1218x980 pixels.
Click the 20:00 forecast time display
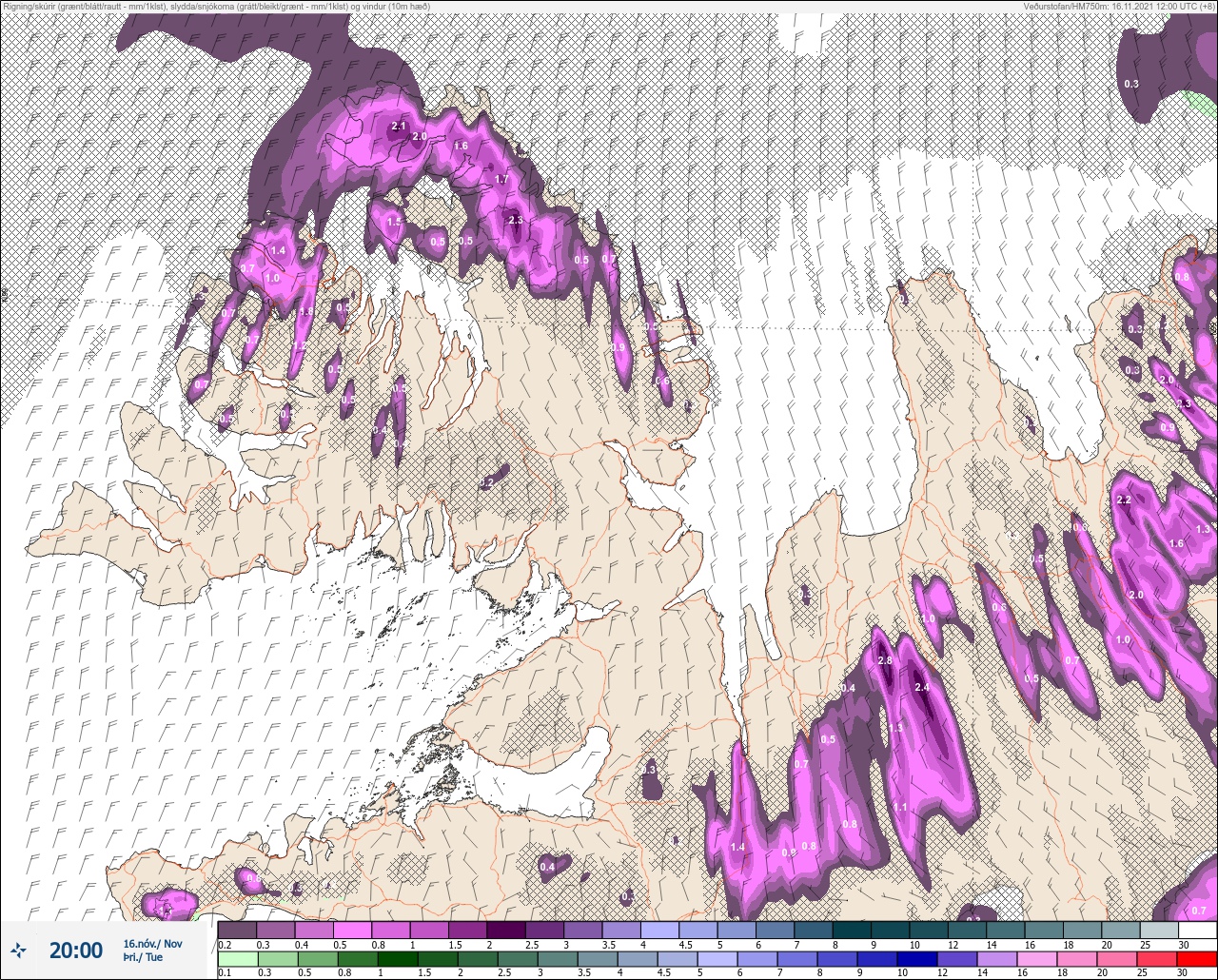[x=75, y=951]
